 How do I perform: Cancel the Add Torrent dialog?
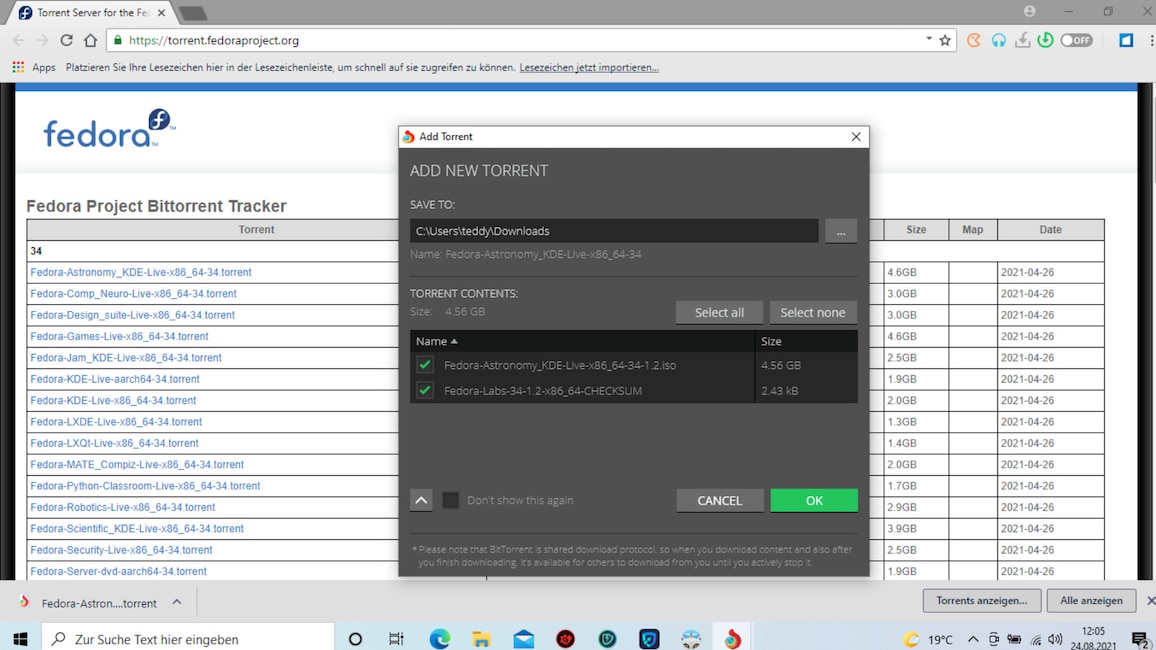tap(720, 500)
